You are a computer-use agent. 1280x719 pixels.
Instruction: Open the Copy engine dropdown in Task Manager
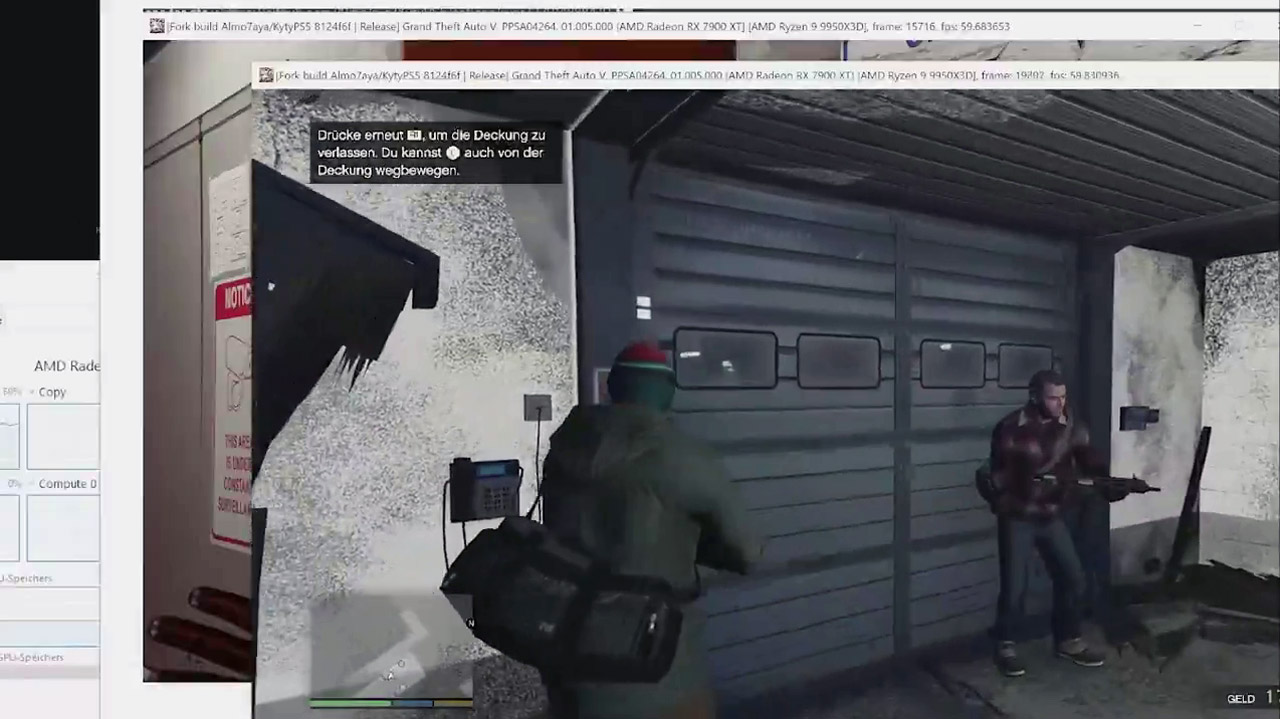tap(32, 392)
